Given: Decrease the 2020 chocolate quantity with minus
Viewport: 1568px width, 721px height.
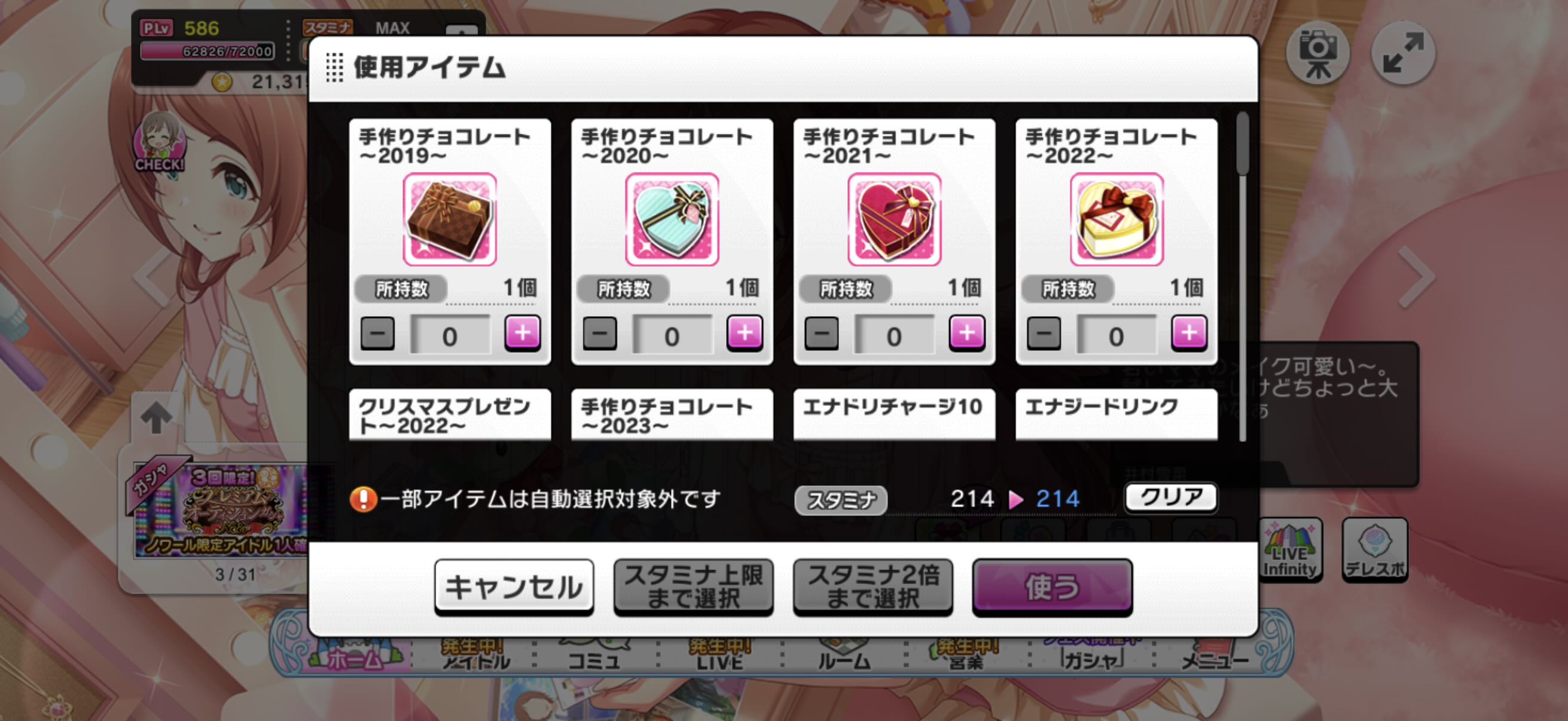Looking at the screenshot, I should pyautogui.click(x=600, y=334).
